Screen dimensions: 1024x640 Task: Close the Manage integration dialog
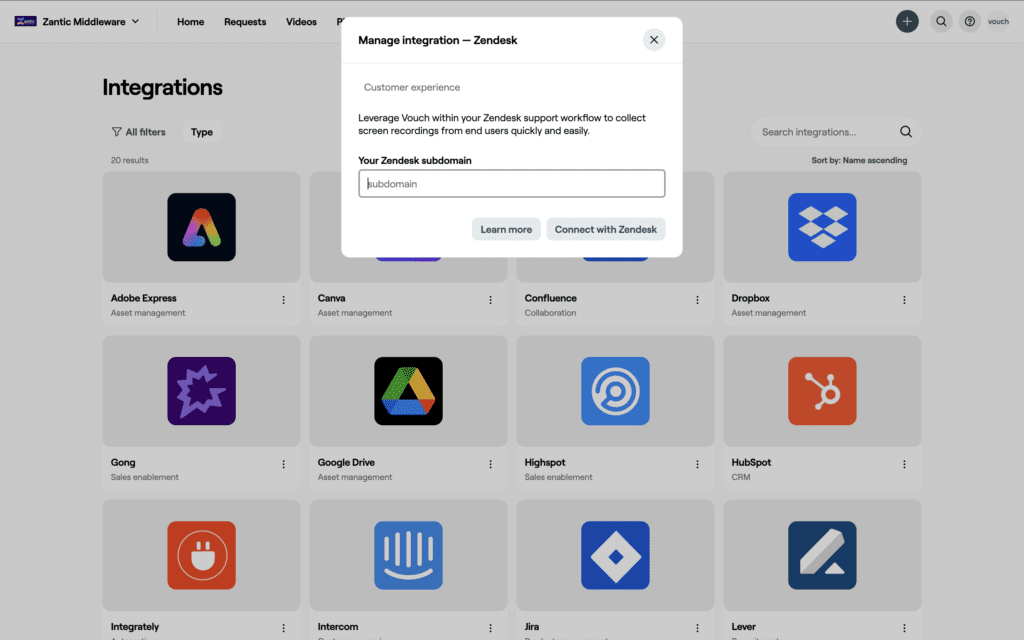click(654, 40)
